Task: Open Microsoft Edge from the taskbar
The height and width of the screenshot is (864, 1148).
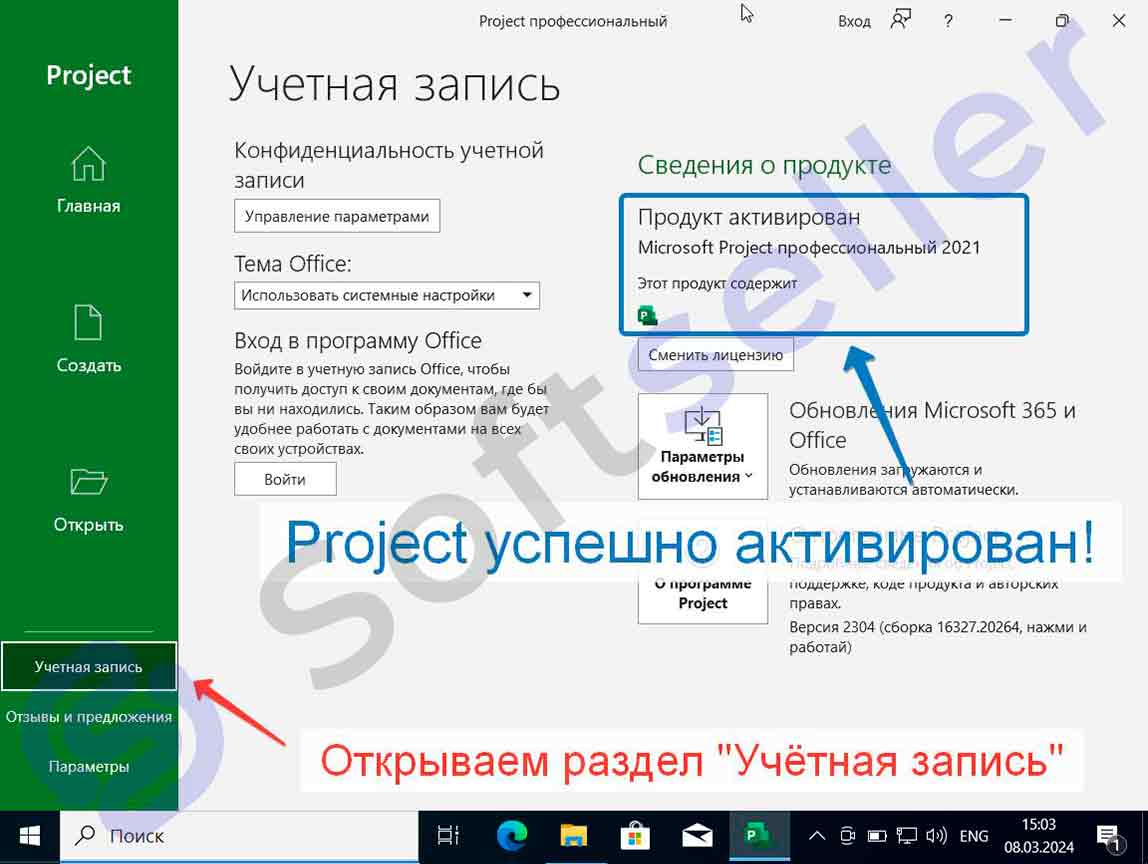Action: click(511, 836)
